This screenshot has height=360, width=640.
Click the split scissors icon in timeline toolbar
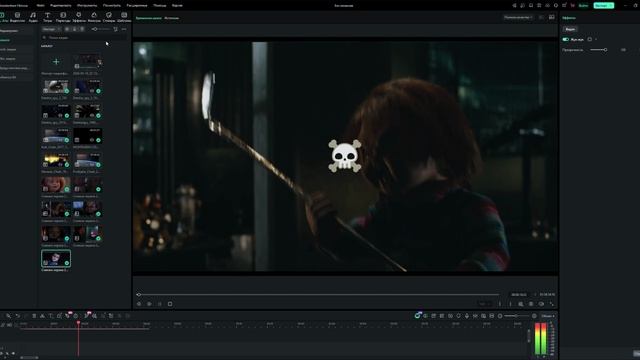(x=42, y=316)
